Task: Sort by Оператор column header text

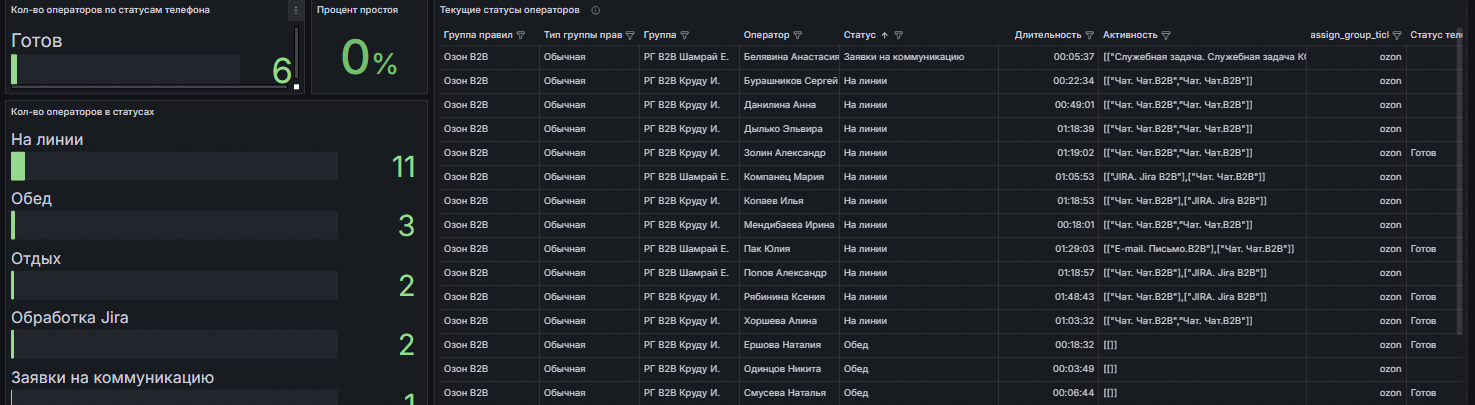Action: pos(766,35)
